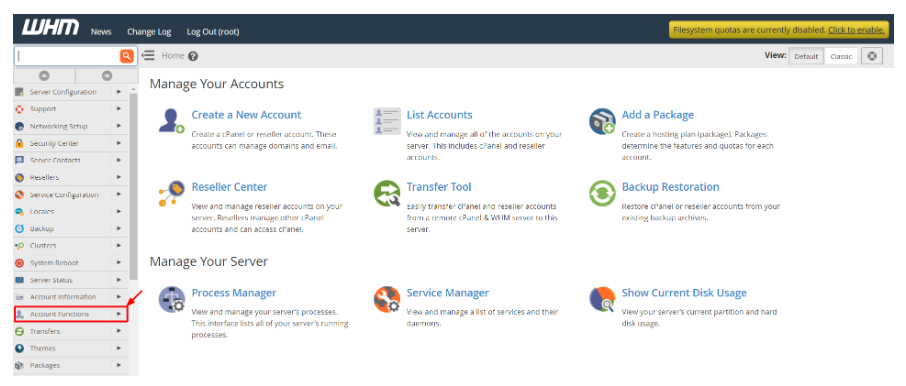Open the Reseller Center link

[x=229, y=187]
